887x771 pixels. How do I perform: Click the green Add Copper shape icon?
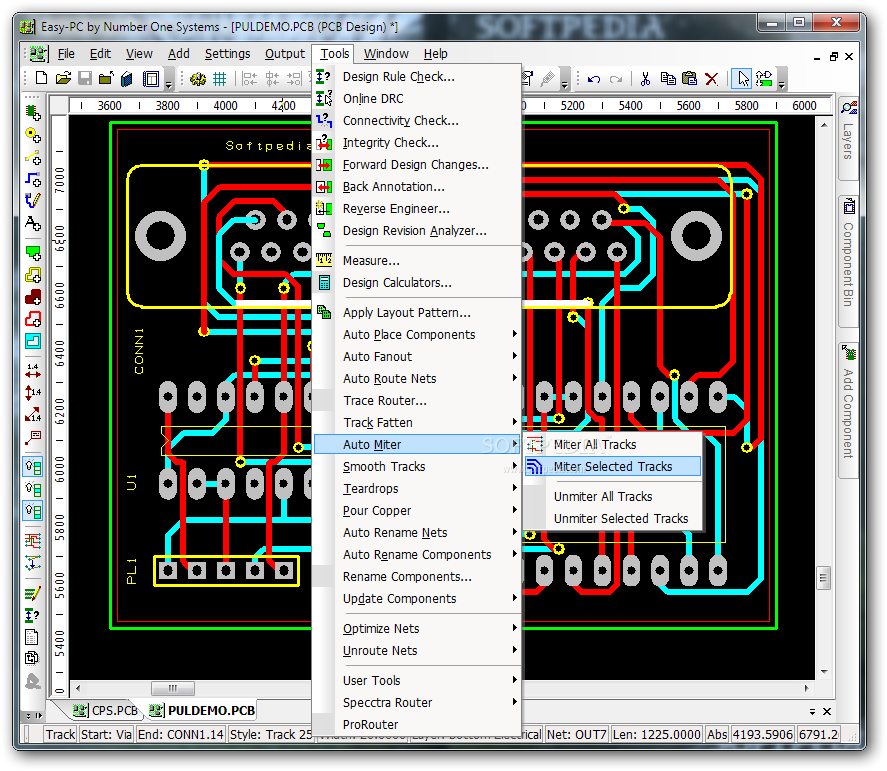(33, 252)
